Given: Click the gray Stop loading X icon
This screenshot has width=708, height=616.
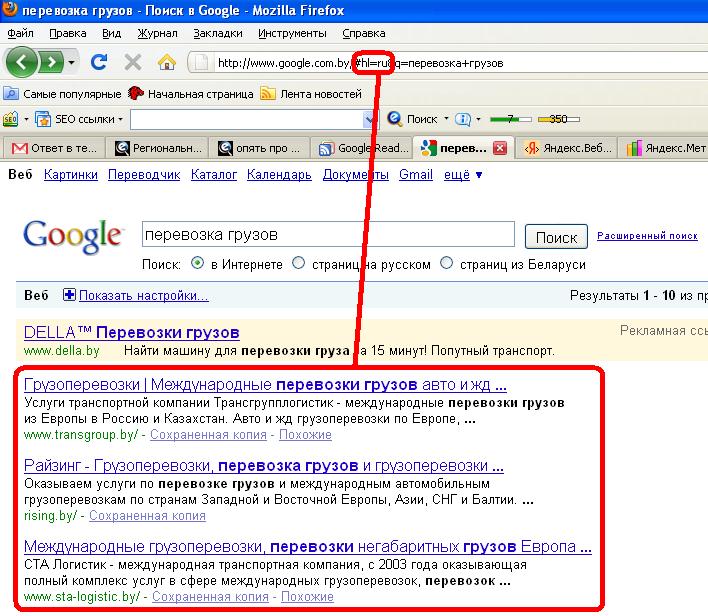Looking at the screenshot, I should tap(133, 62).
